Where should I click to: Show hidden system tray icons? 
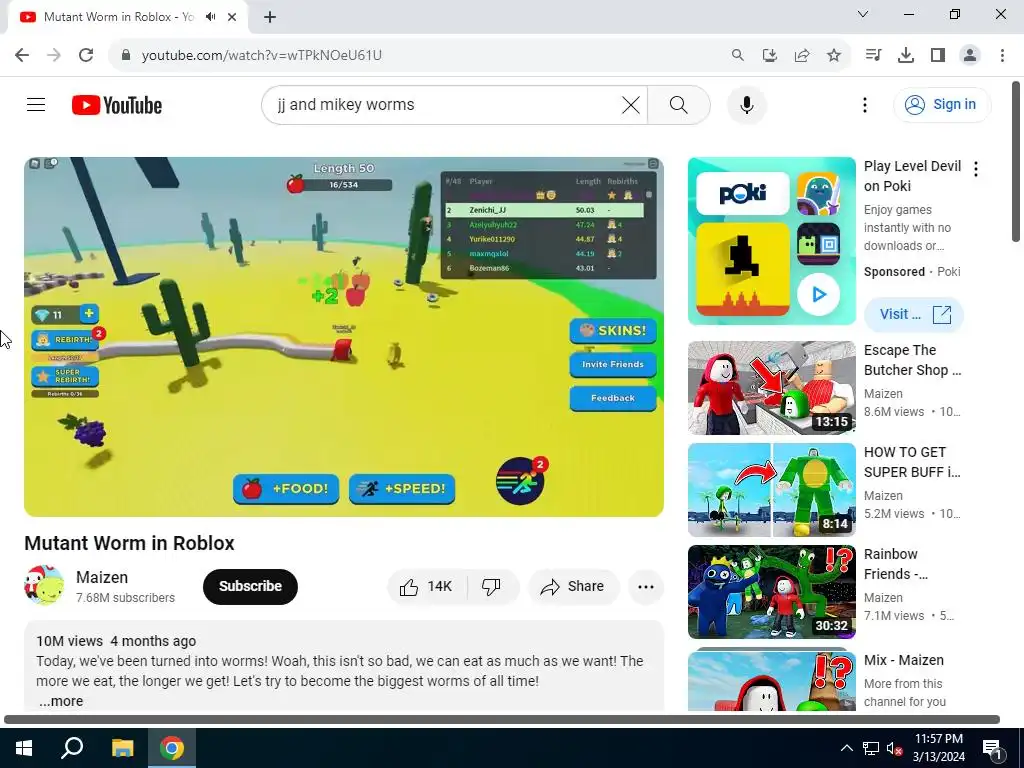(846, 748)
